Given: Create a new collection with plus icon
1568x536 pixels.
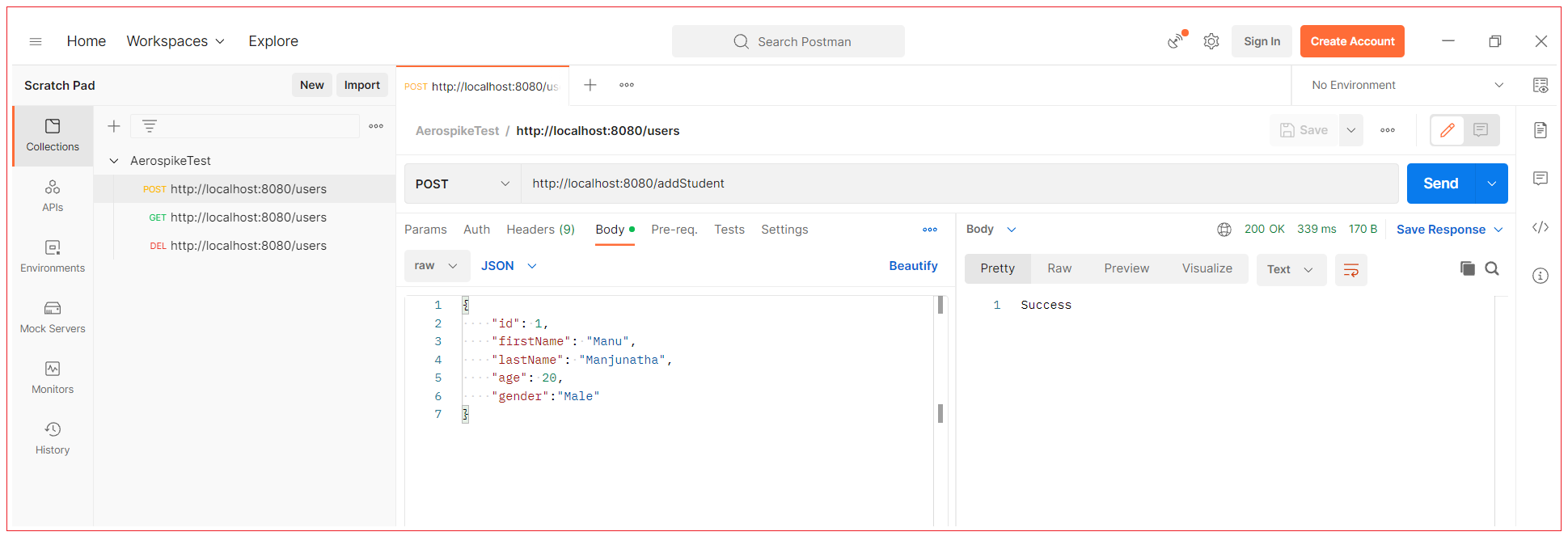Looking at the screenshot, I should pyautogui.click(x=114, y=126).
